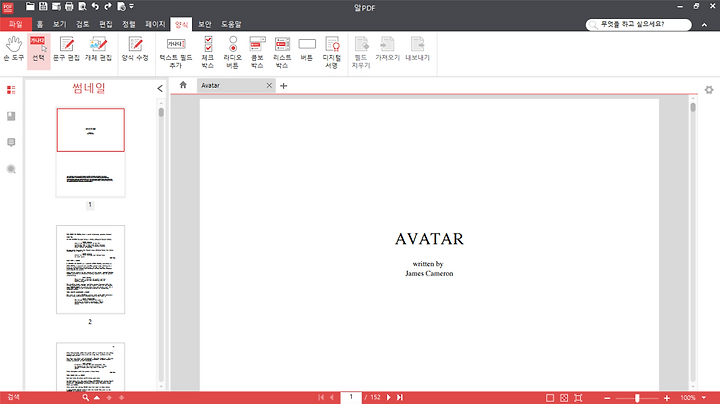Open the 파일 (File) menu
Image resolution: width=720 pixels, height=404 pixels.
pos(16,24)
